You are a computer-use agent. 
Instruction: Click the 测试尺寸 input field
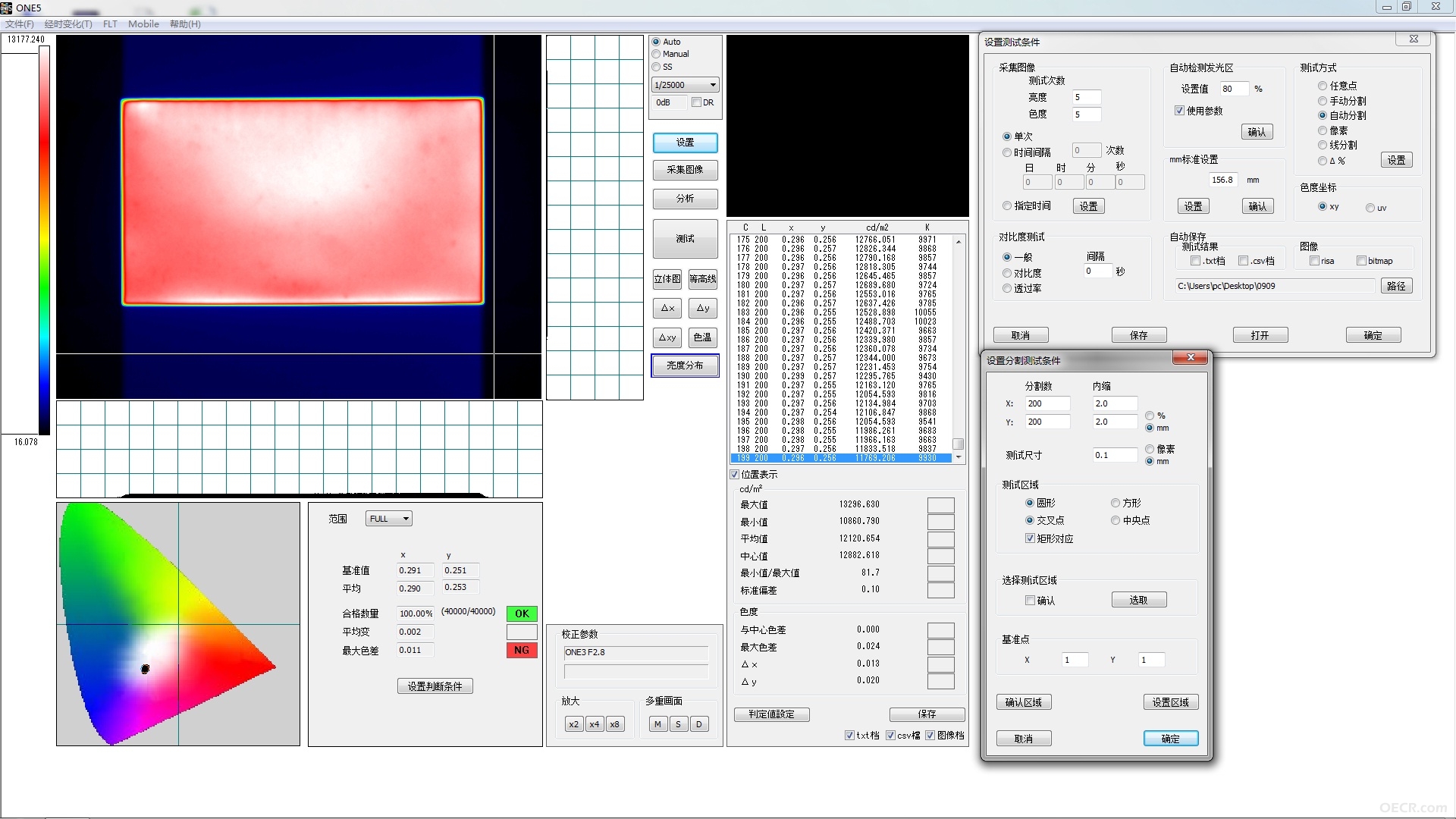pyautogui.click(x=1115, y=455)
